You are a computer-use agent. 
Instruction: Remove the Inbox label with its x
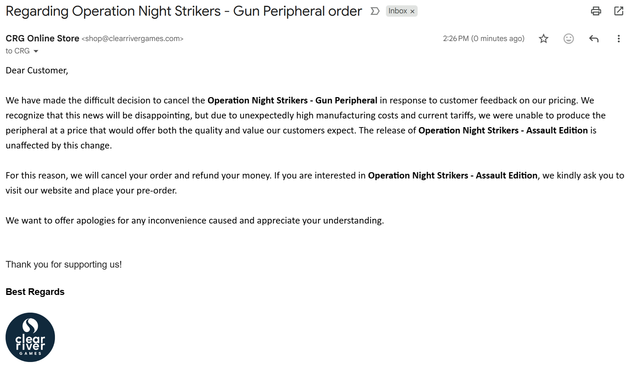click(412, 11)
